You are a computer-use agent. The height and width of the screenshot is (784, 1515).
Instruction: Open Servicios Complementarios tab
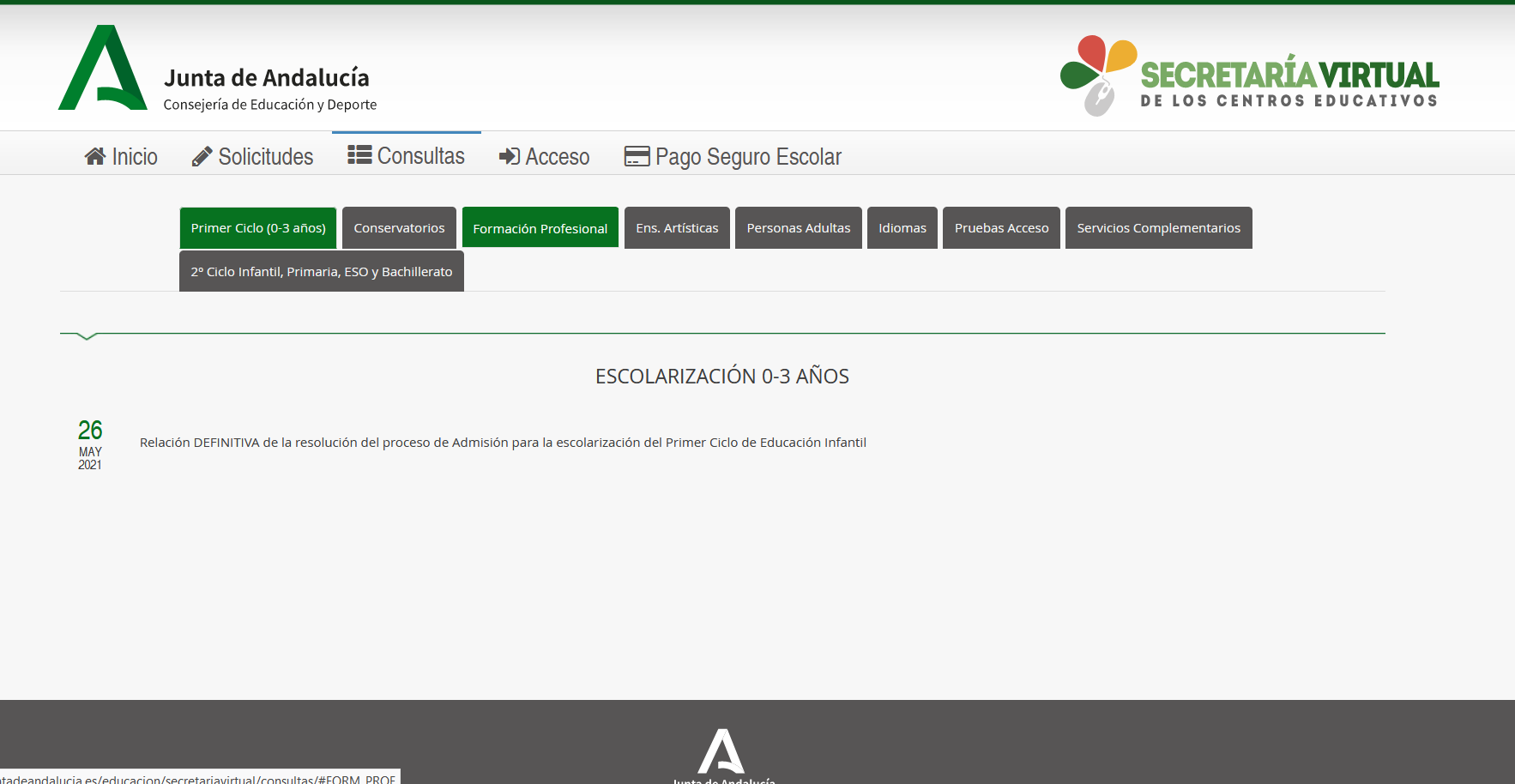point(1159,228)
